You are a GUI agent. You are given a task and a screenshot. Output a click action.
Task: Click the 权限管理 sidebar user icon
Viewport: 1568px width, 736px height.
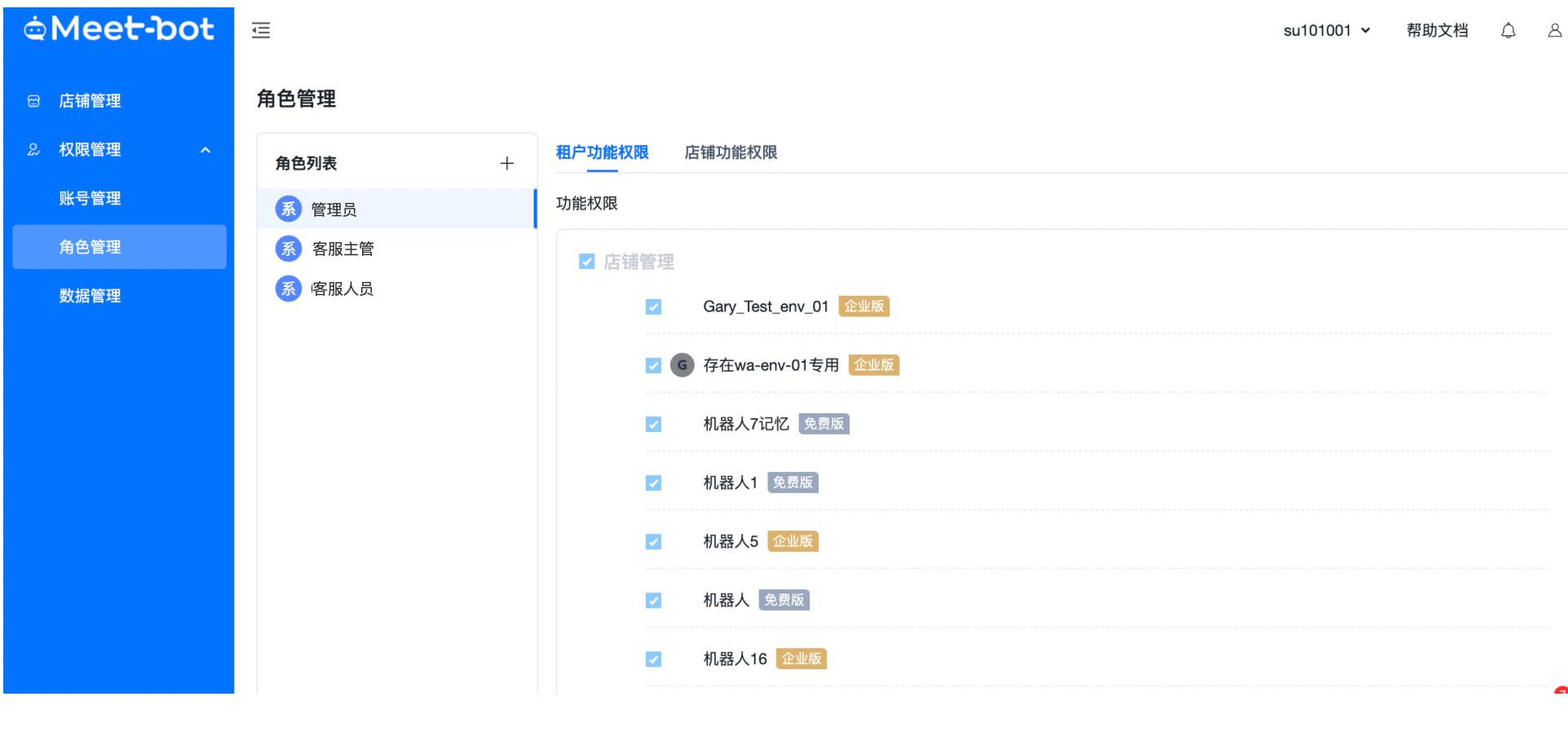pos(33,150)
